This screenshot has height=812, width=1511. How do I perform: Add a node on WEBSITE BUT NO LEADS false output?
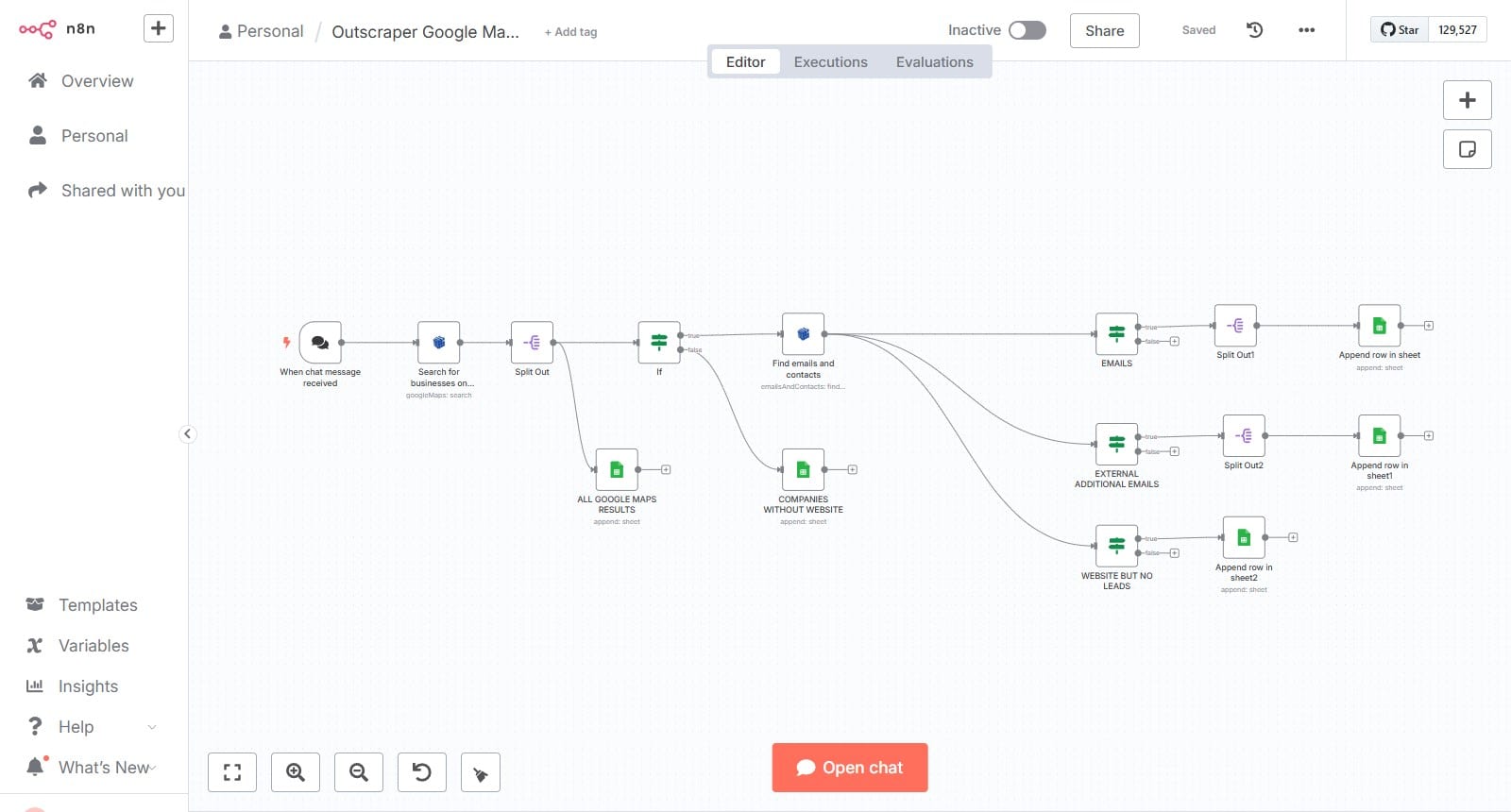pos(1175,553)
